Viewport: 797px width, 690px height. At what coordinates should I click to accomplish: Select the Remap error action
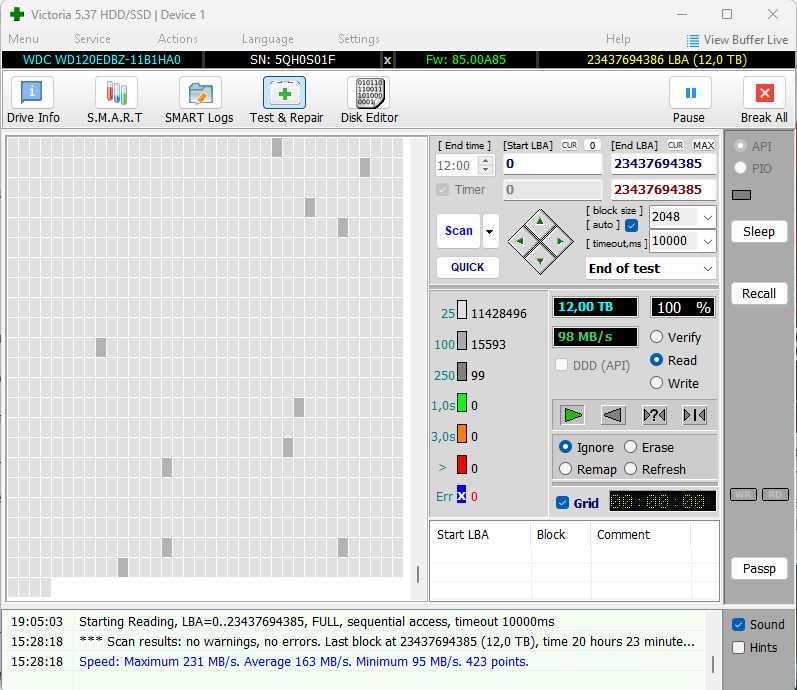click(x=565, y=469)
